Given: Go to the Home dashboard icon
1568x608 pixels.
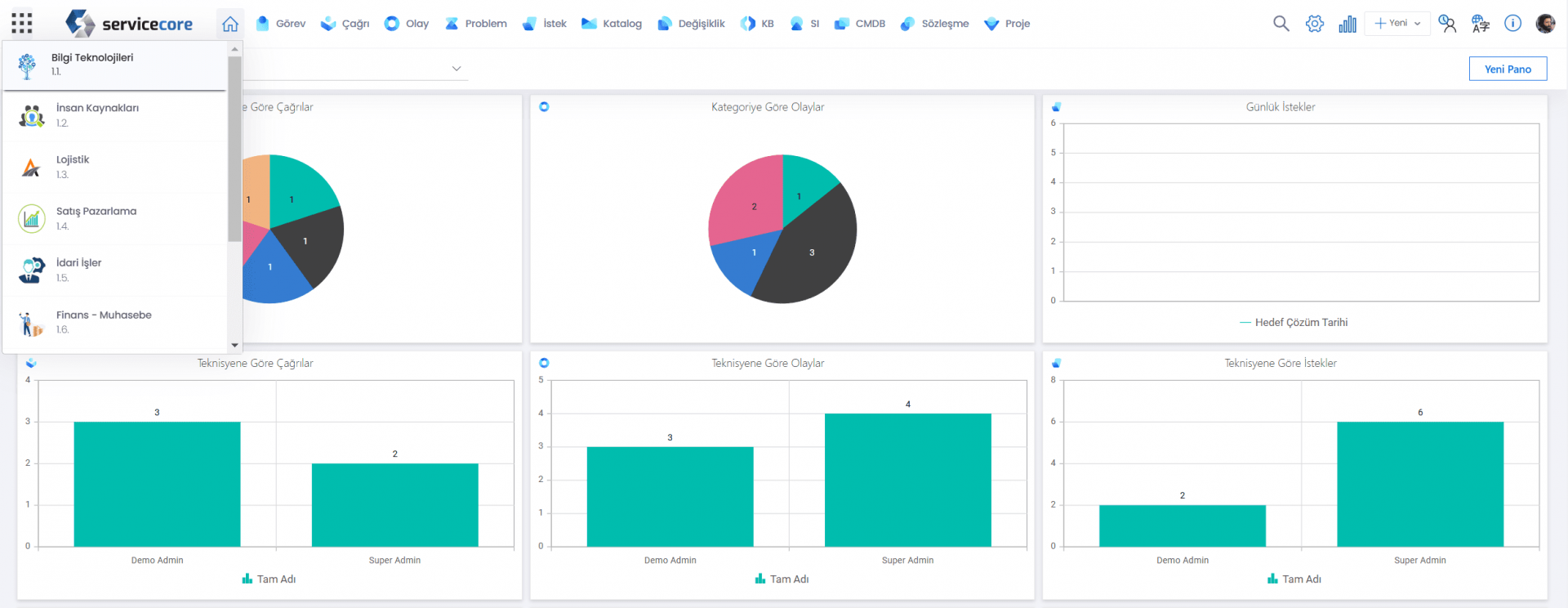Looking at the screenshot, I should click(230, 24).
